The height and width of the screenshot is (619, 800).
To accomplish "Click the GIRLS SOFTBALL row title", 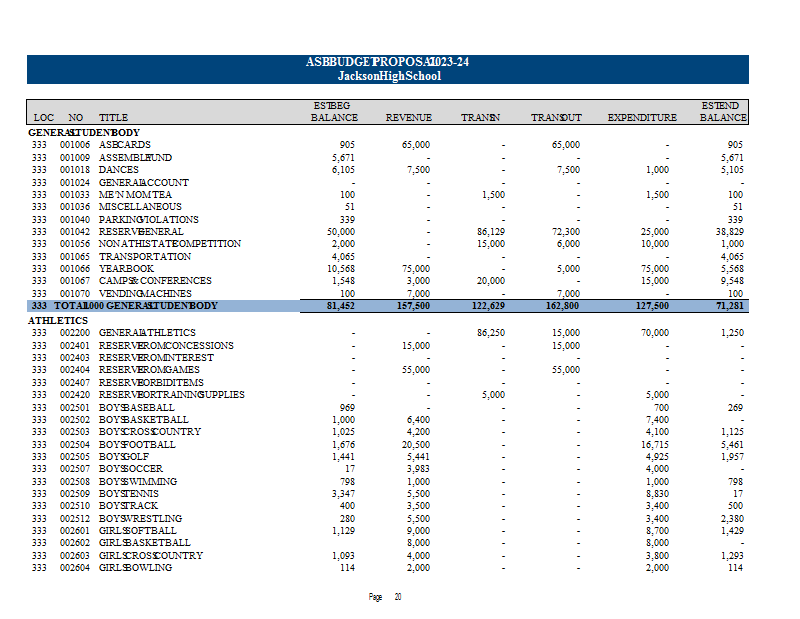I will [137, 531].
